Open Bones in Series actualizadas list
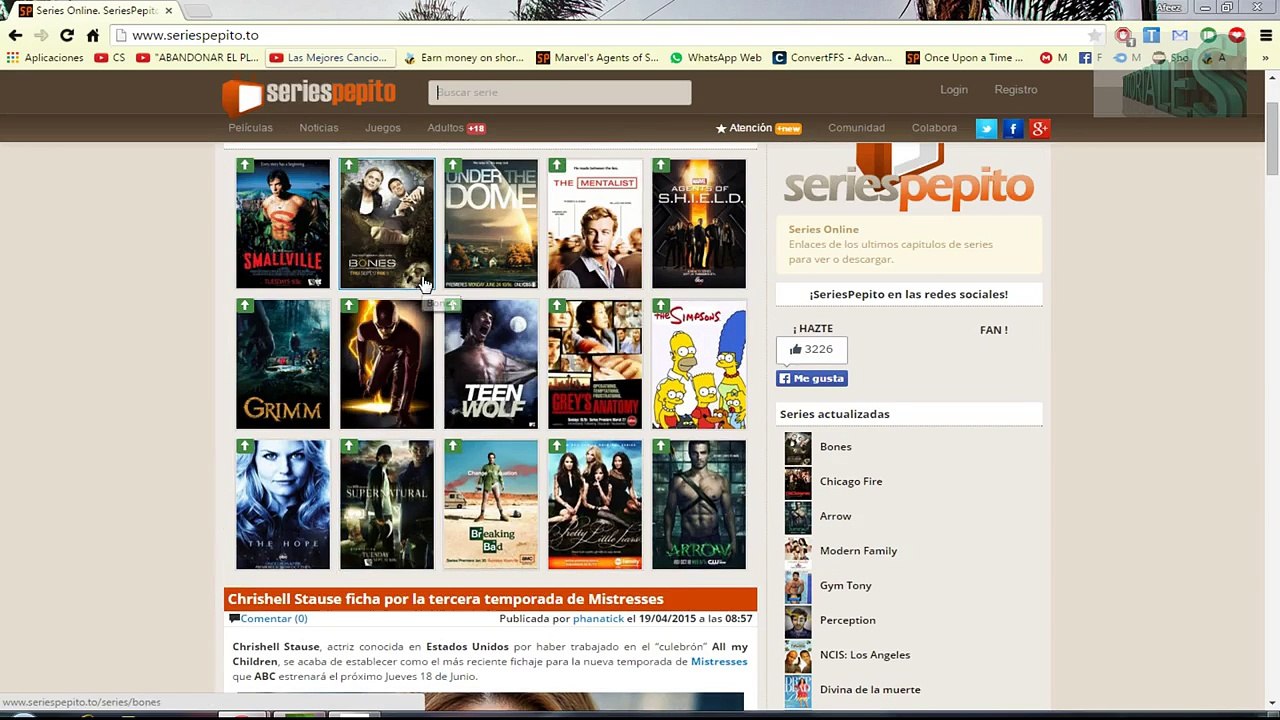This screenshot has height=720, width=1280. (836, 447)
